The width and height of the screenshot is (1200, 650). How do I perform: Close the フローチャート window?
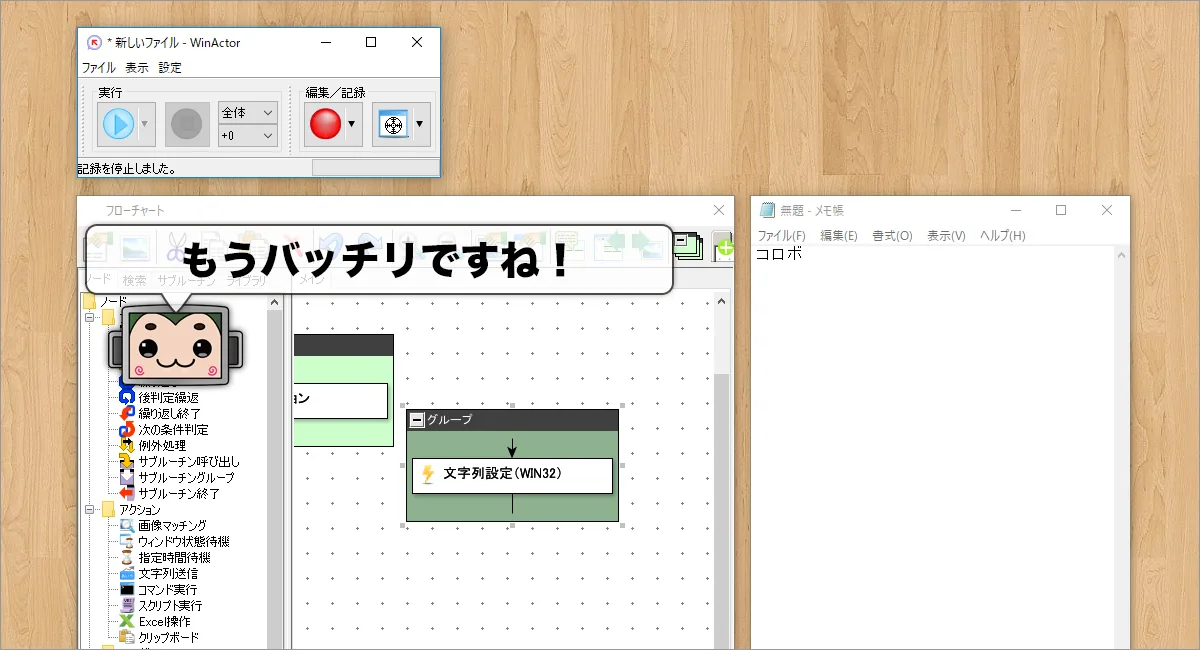click(x=718, y=210)
